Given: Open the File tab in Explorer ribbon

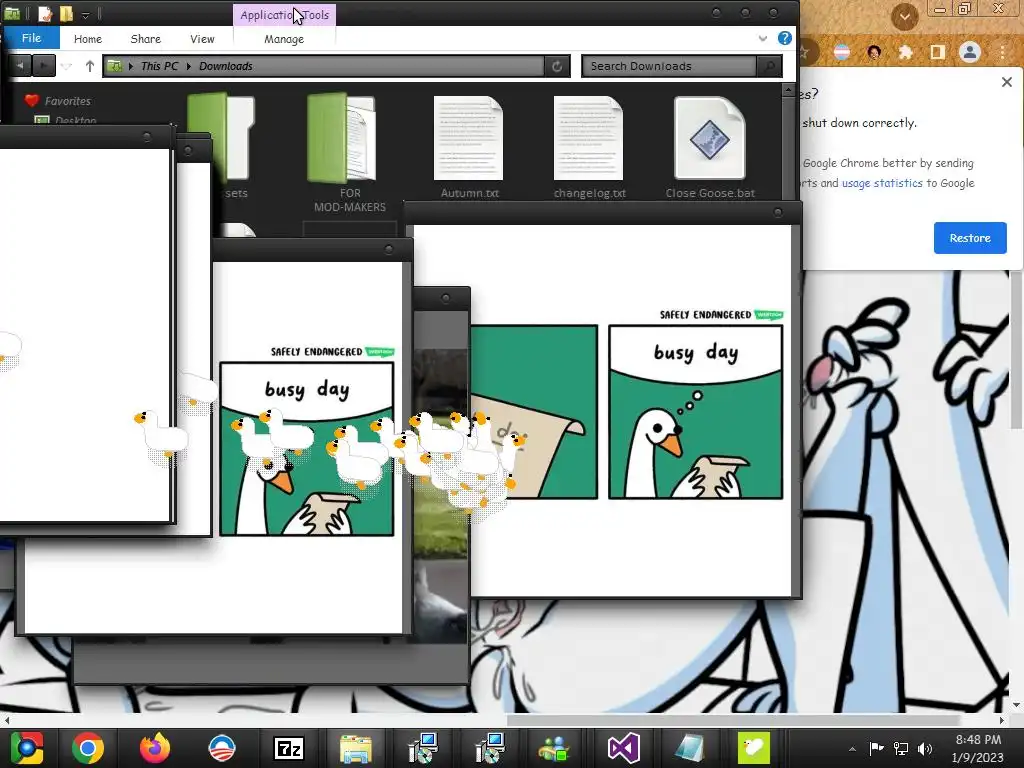Looking at the screenshot, I should pyautogui.click(x=31, y=39).
